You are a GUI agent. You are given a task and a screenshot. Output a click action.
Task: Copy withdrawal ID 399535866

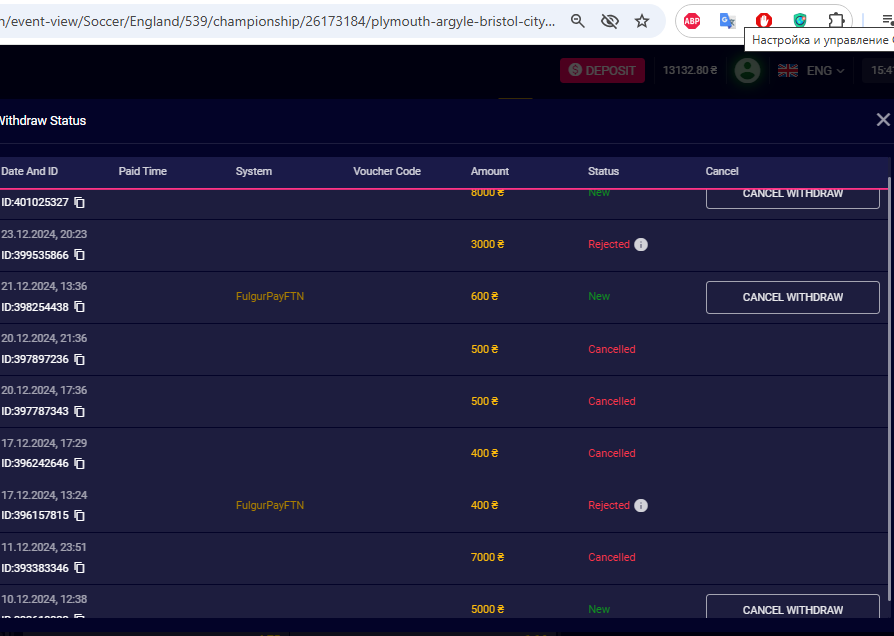point(79,255)
